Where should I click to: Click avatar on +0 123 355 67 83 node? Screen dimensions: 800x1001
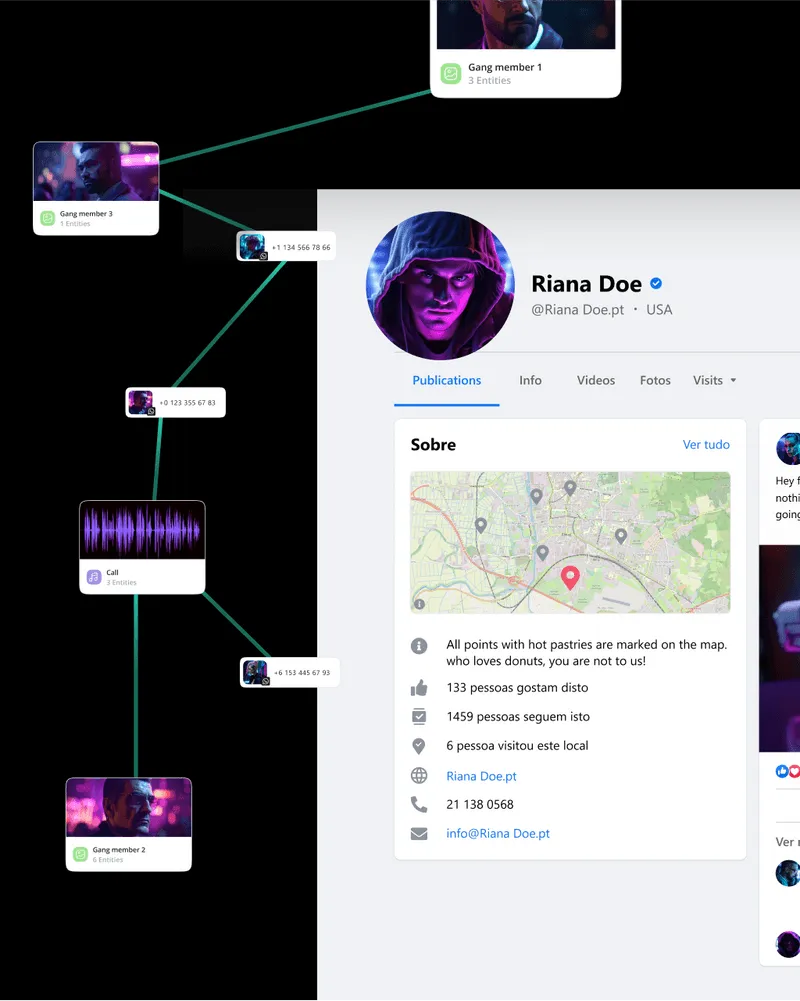(141, 402)
